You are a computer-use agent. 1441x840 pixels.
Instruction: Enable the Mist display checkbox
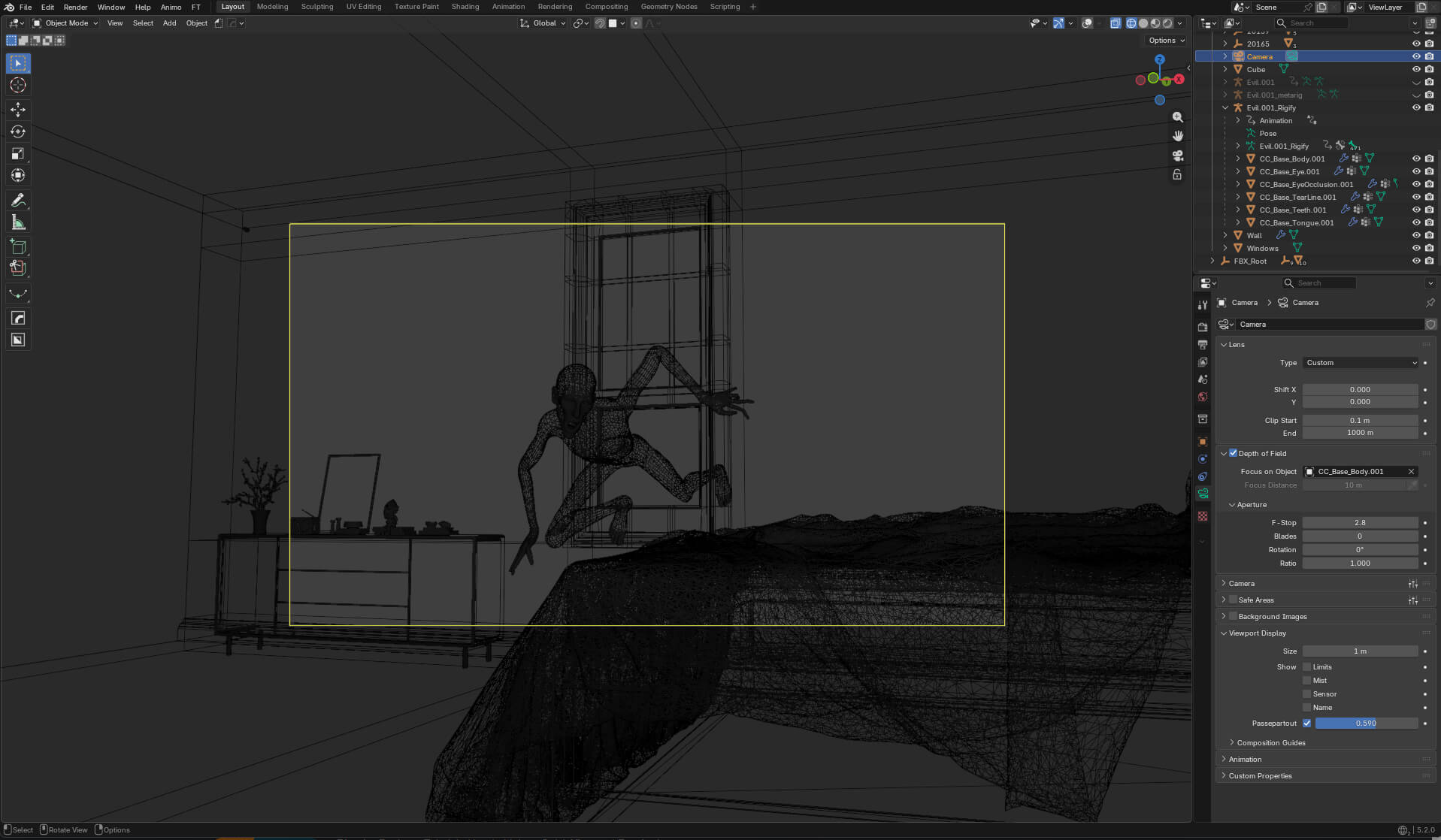click(1307, 681)
